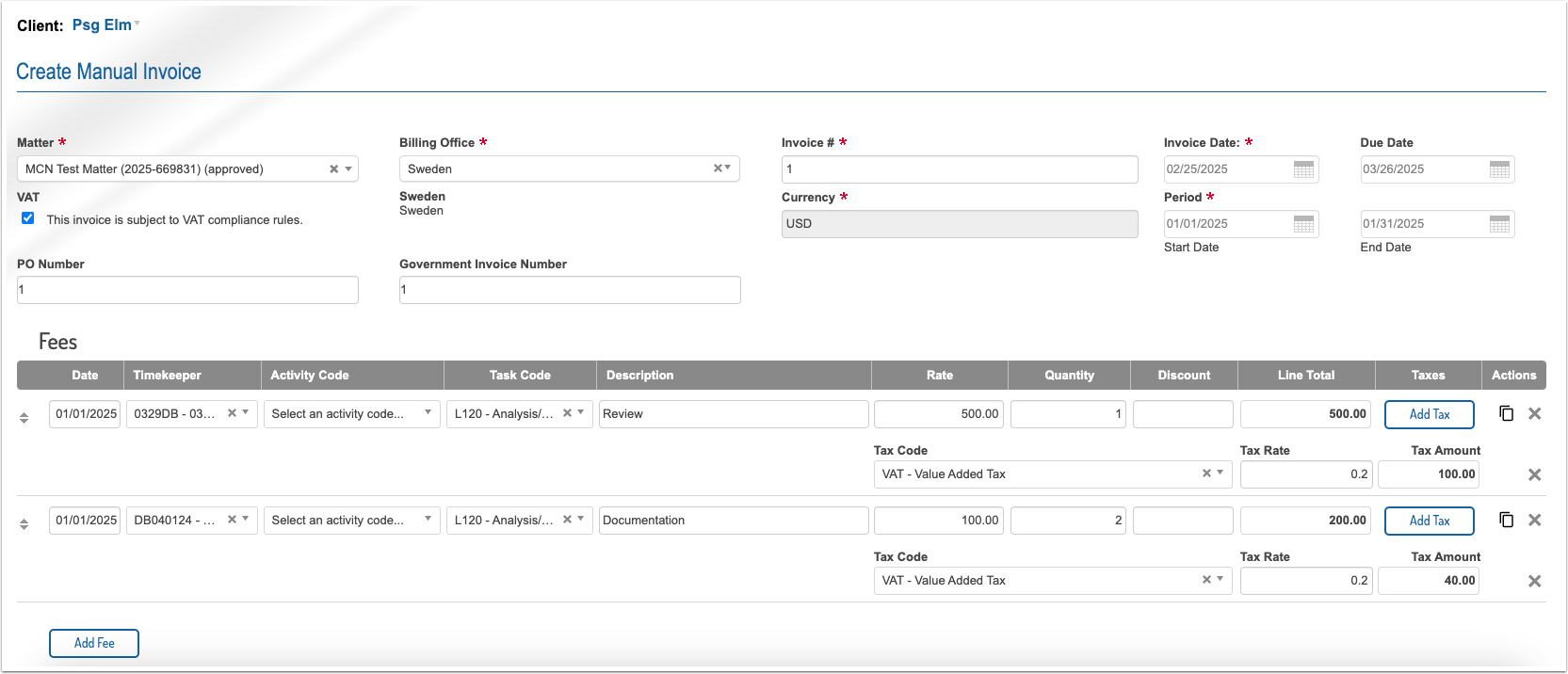Click the Currency USD field
Image resolution: width=1568 pixels, height=674 pixels.
coord(960,224)
